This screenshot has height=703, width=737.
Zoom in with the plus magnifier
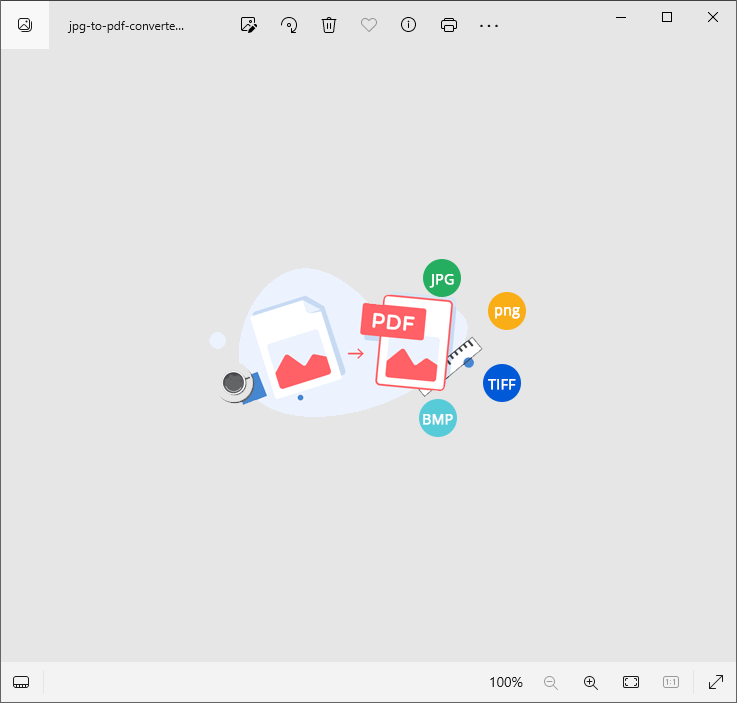[590, 682]
